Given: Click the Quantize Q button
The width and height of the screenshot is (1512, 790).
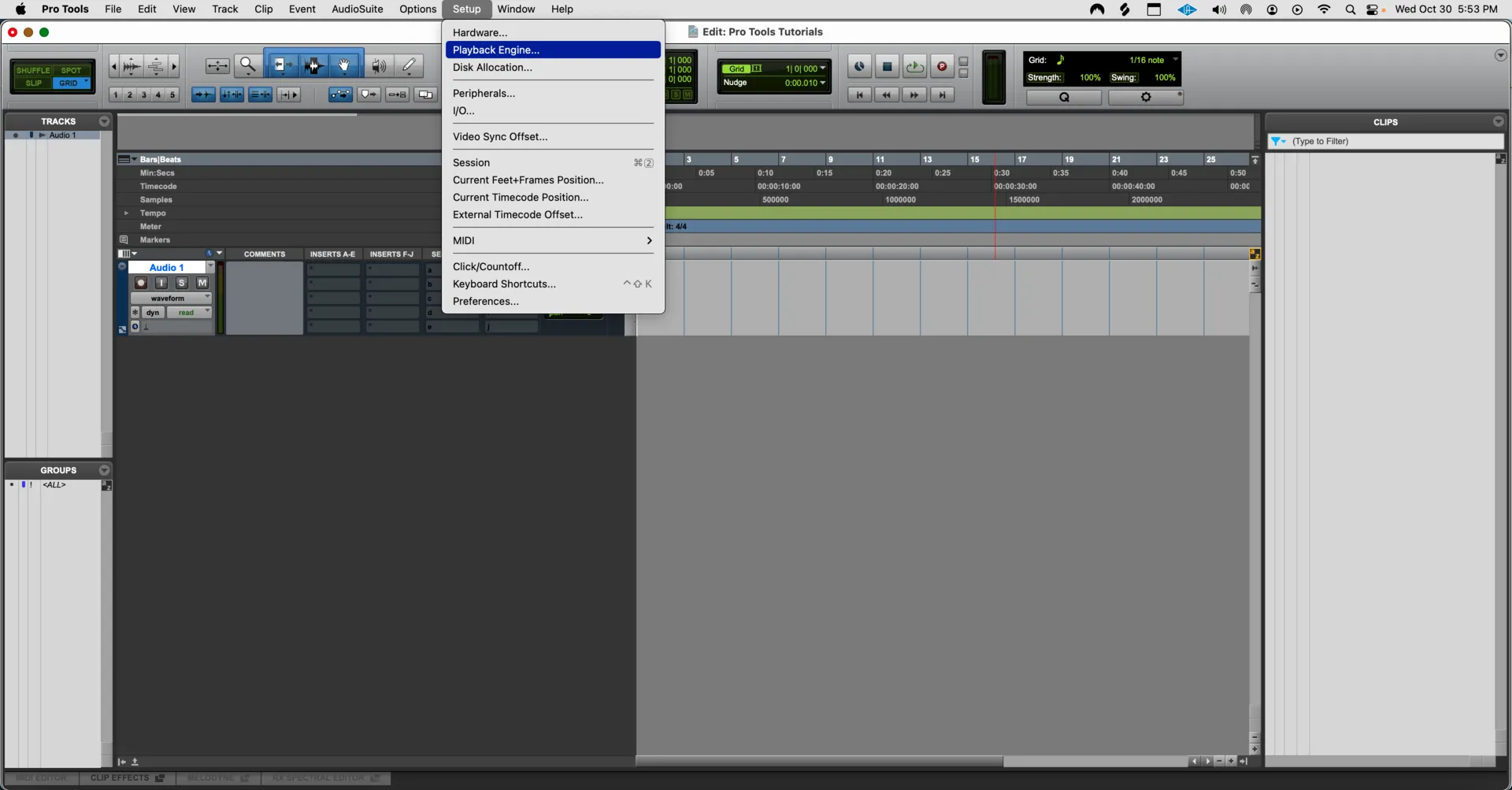Looking at the screenshot, I should click(1064, 97).
